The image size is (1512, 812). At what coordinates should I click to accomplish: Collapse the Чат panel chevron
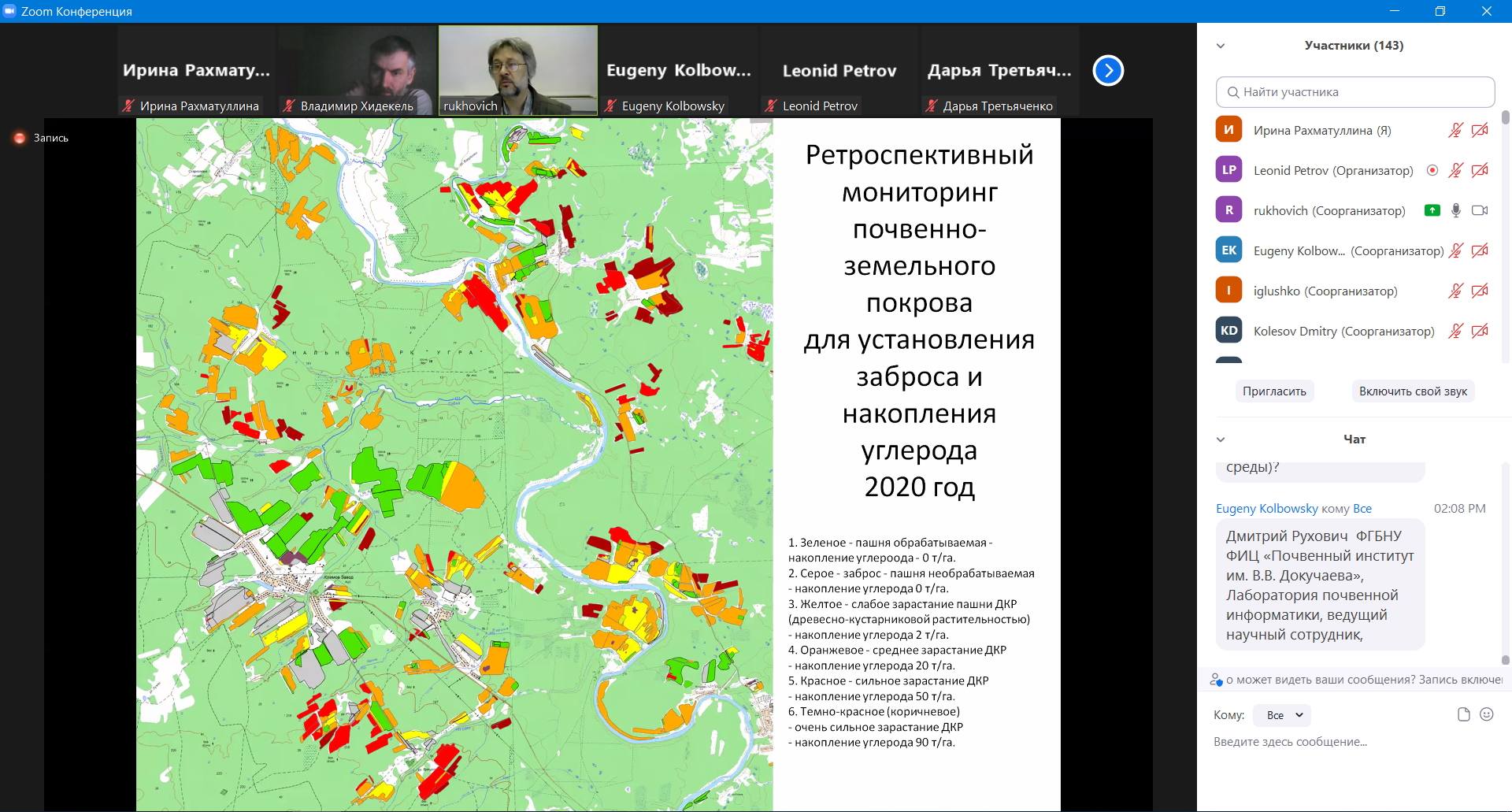(x=1221, y=439)
